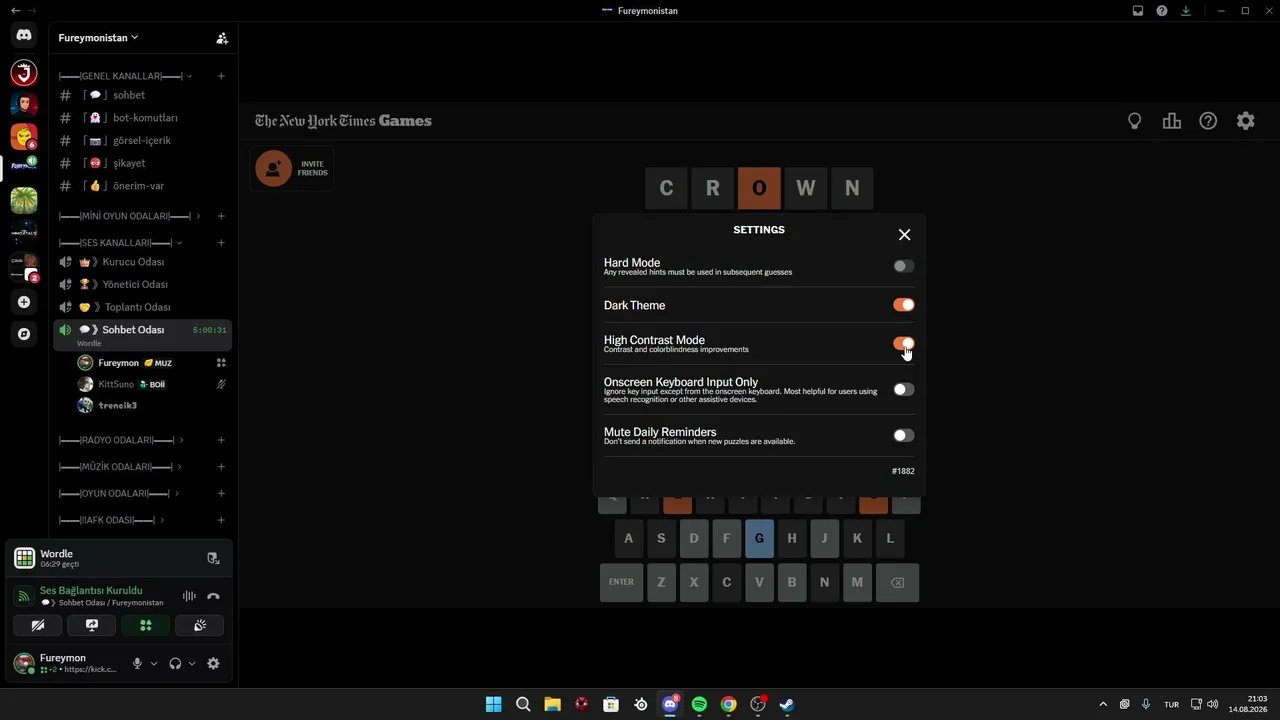Screen dimensions: 1280x720
Task: Expand the RADYO ODALARI category
Action: click(x=121, y=440)
